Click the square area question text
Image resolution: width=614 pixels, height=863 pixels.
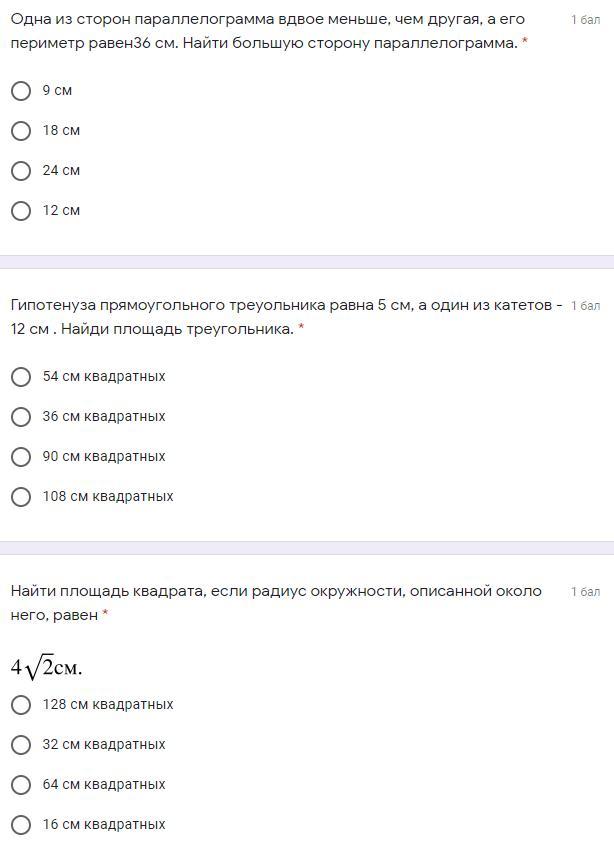click(276, 602)
